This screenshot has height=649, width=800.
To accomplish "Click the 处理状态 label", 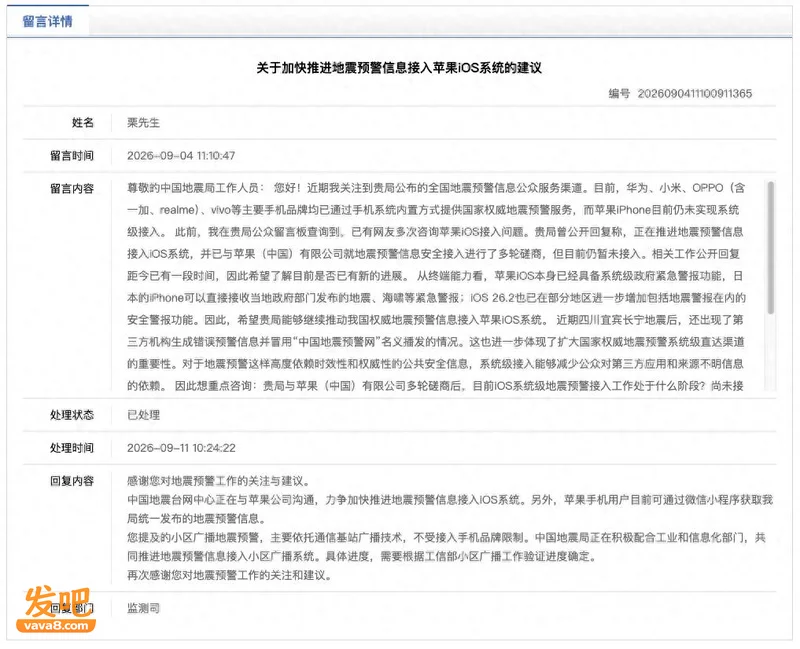I will pos(72,415).
